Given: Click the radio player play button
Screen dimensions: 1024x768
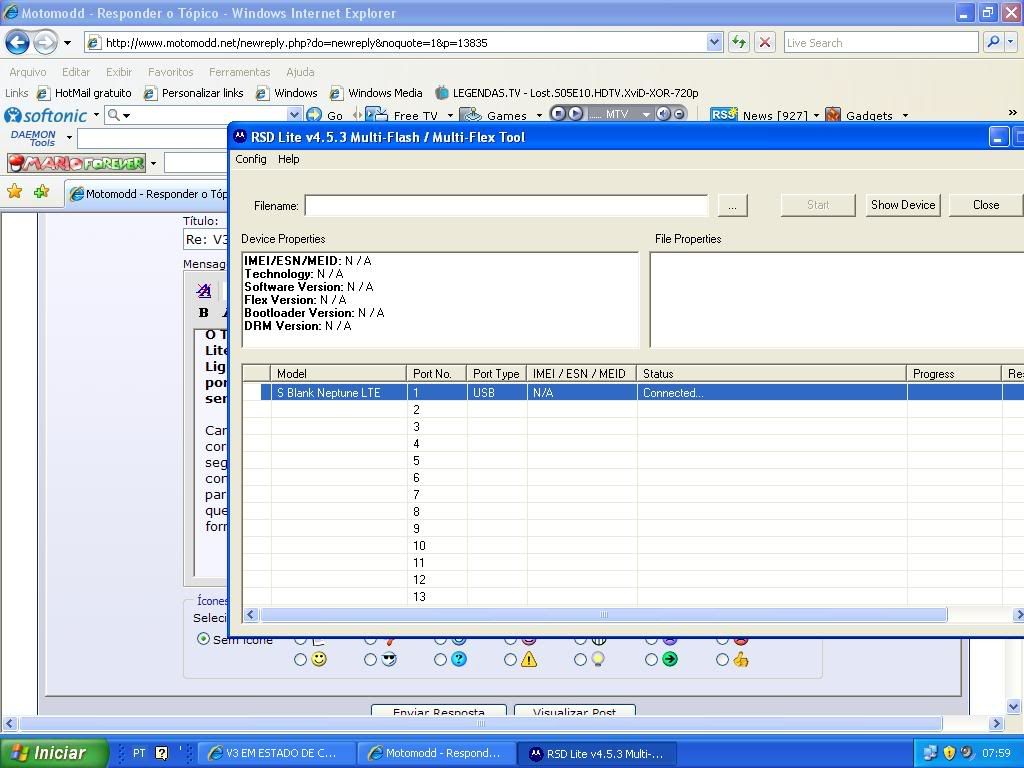Looking at the screenshot, I should [575, 114].
